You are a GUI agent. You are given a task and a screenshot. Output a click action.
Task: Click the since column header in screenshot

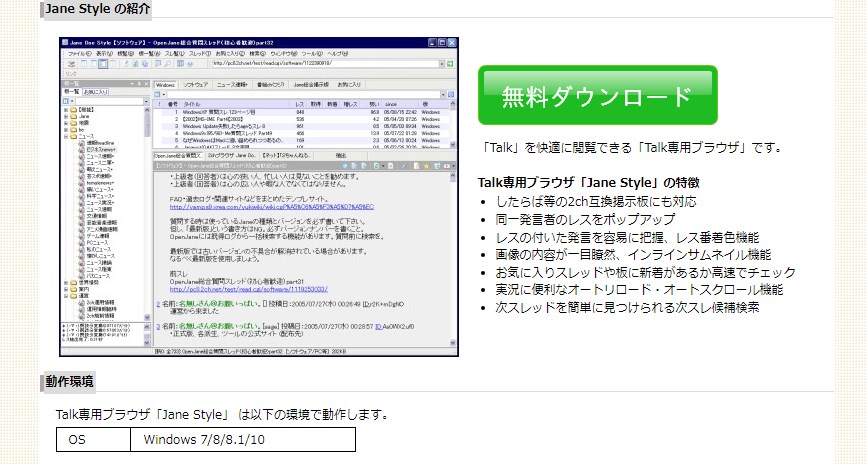[400, 104]
